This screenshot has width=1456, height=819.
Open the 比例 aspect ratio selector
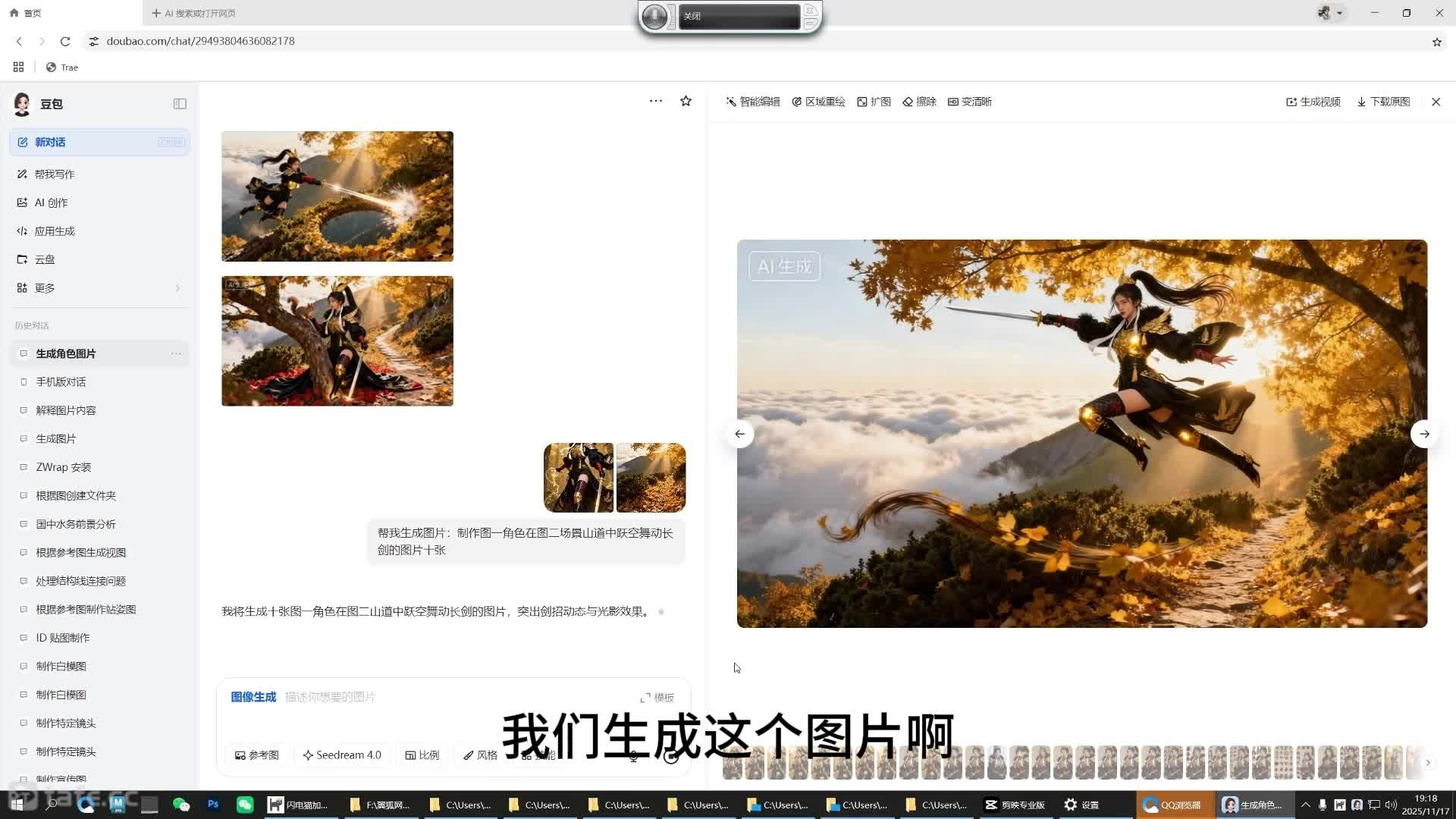pos(422,755)
